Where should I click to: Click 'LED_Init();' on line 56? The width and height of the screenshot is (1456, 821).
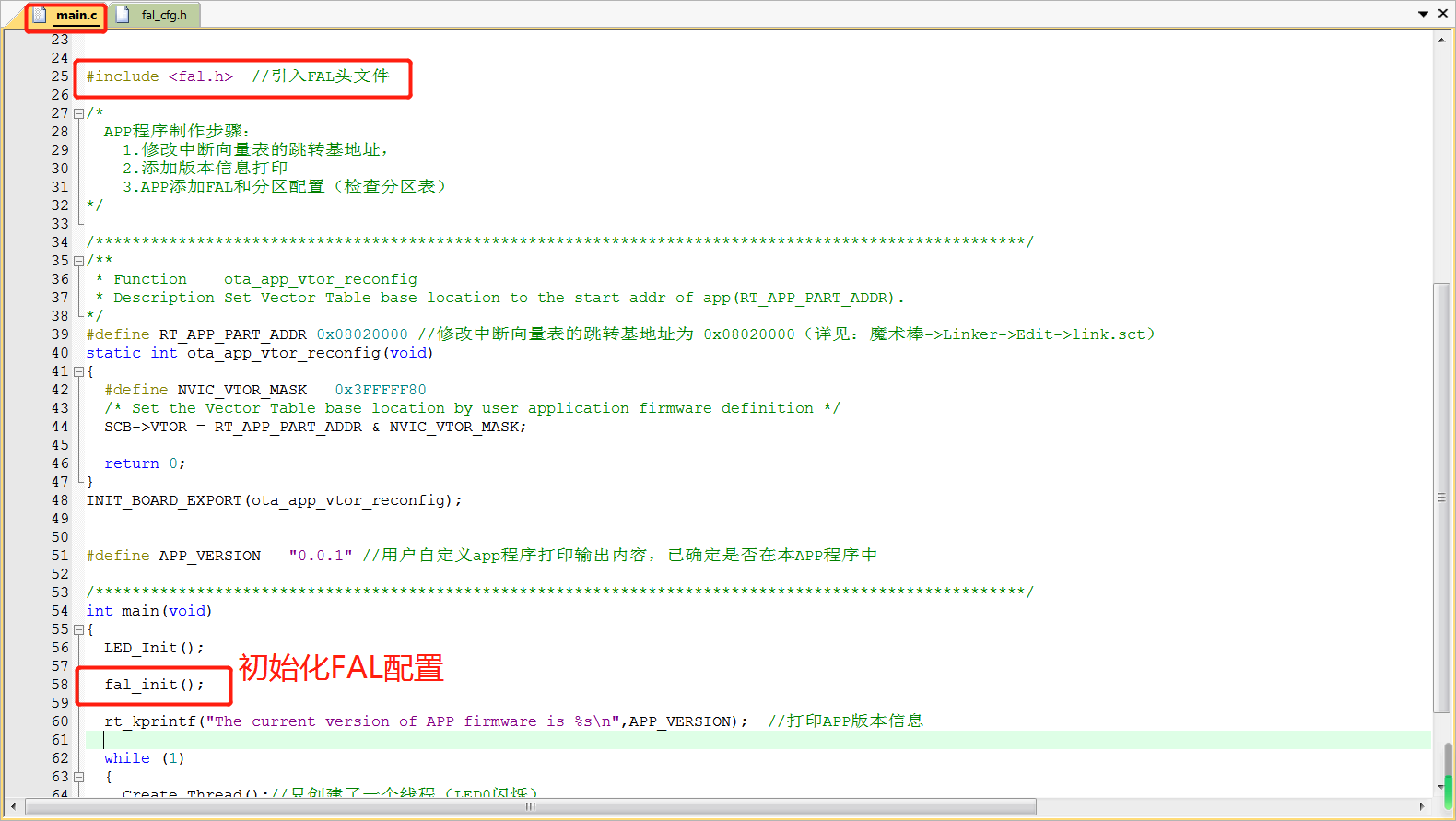click(x=154, y=648)
